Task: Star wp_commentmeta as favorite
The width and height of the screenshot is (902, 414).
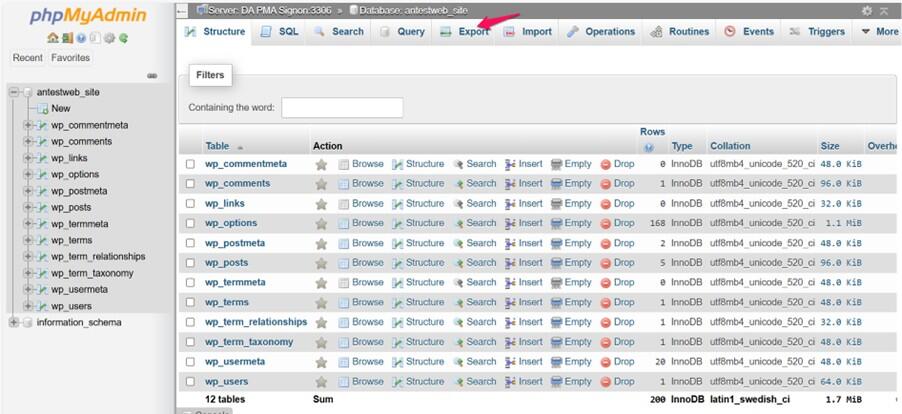Action: coord(321,164)
